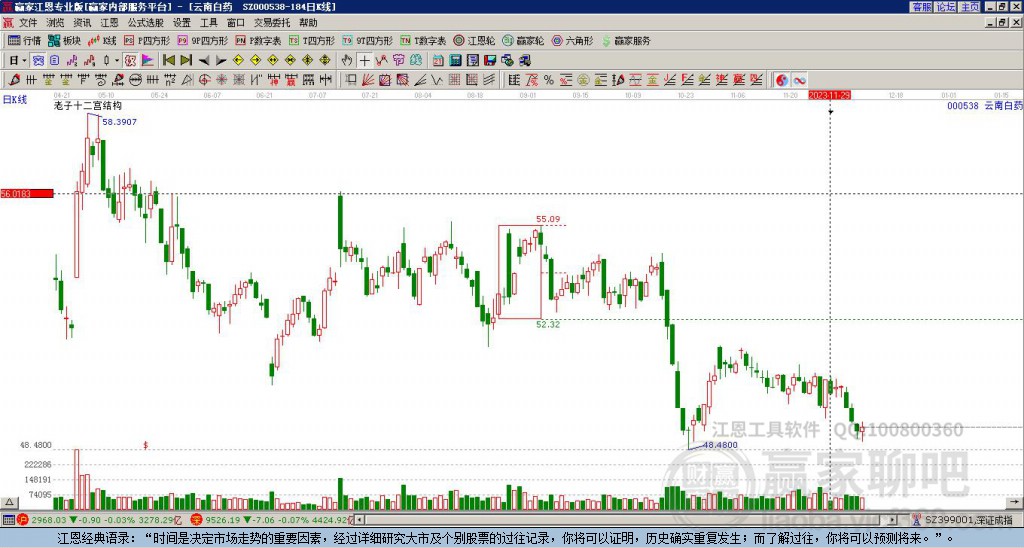Image resolution: width=1024 pixels, height=548 pixels.
Task: Click the 板块 toolbar button
Action: tap(65, 40)
